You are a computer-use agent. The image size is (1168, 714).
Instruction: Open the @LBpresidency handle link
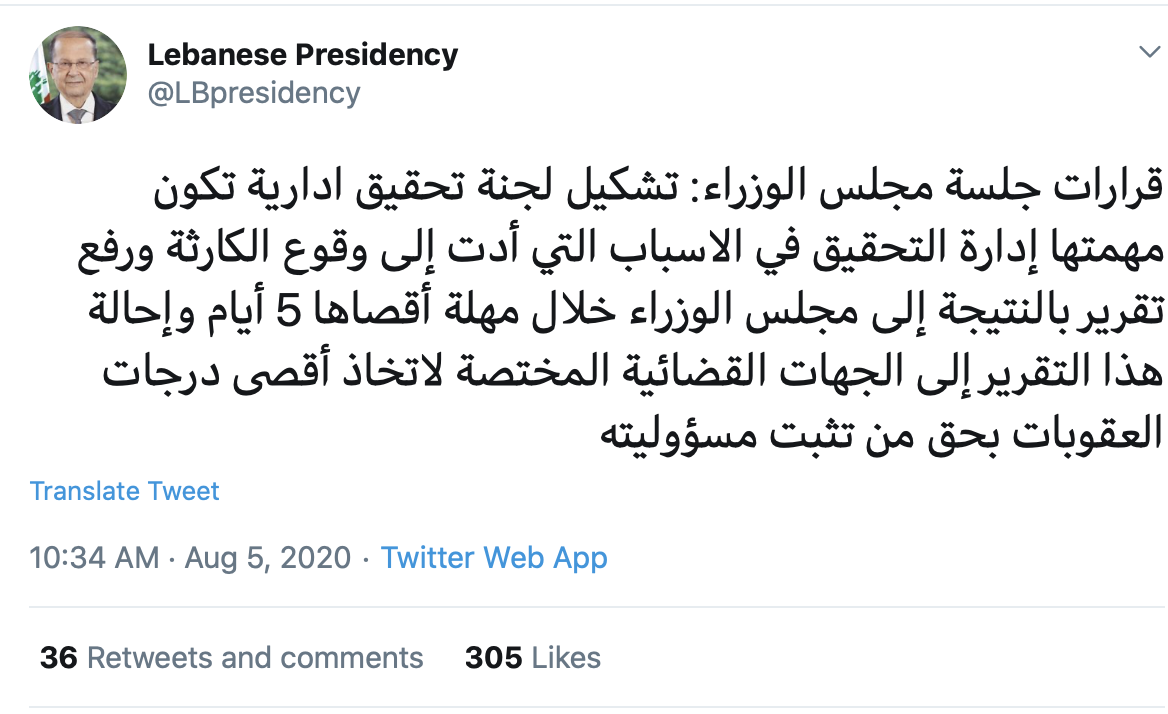253,93
